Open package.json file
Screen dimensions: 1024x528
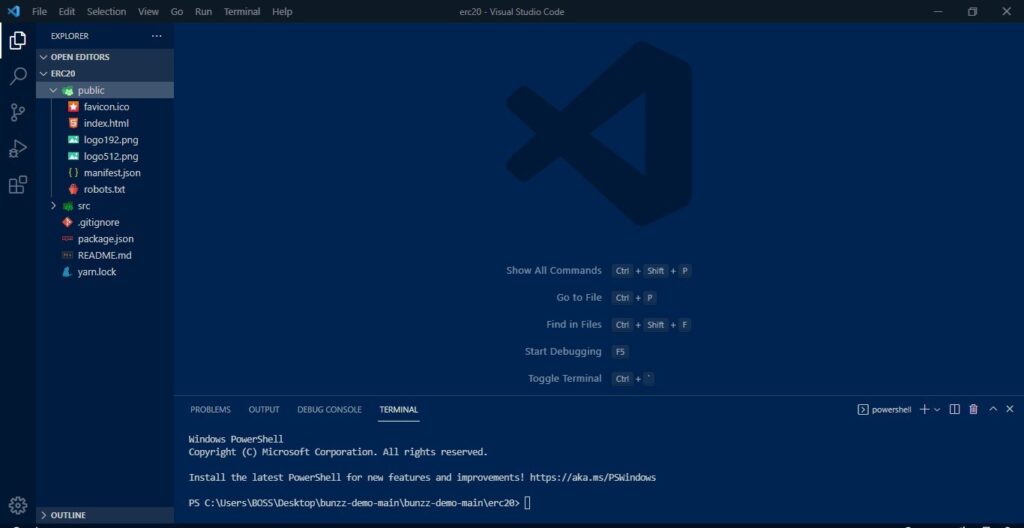(105, 239)
